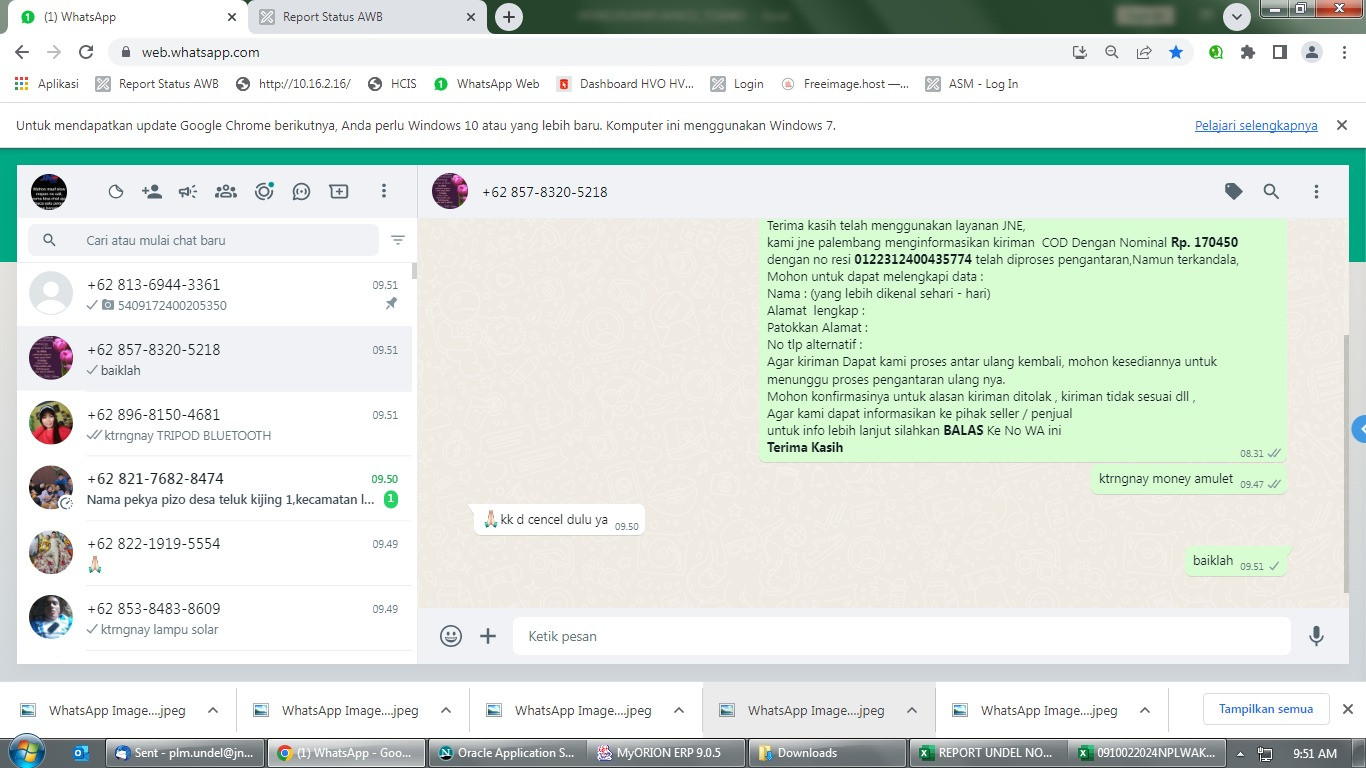Open tab search dropdown arrow in title bar

tap(1237, 17)
